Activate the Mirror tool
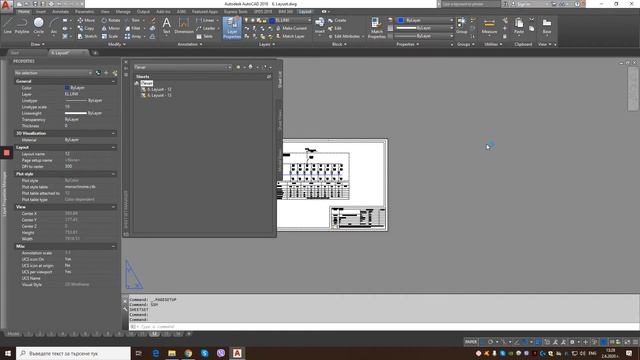Viewport: 640px width, 360px height. [x=111, y=28]
